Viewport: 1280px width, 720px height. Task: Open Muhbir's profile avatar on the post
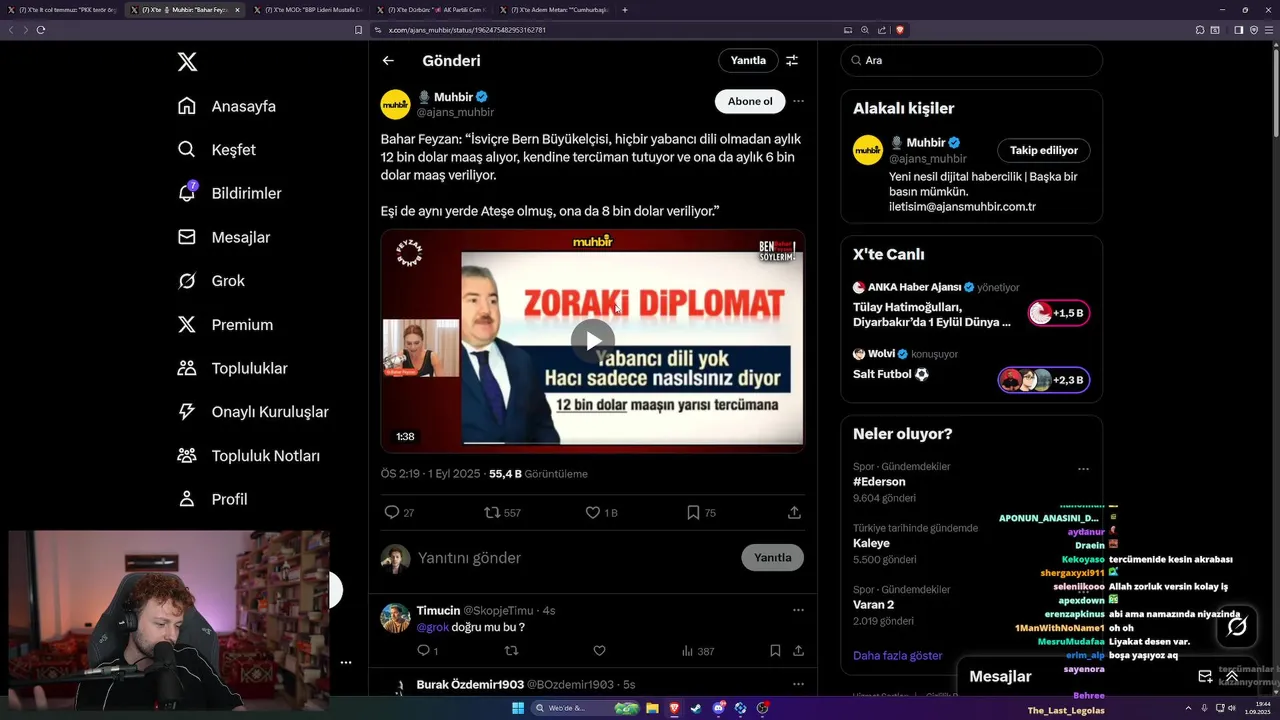[395, 104]
